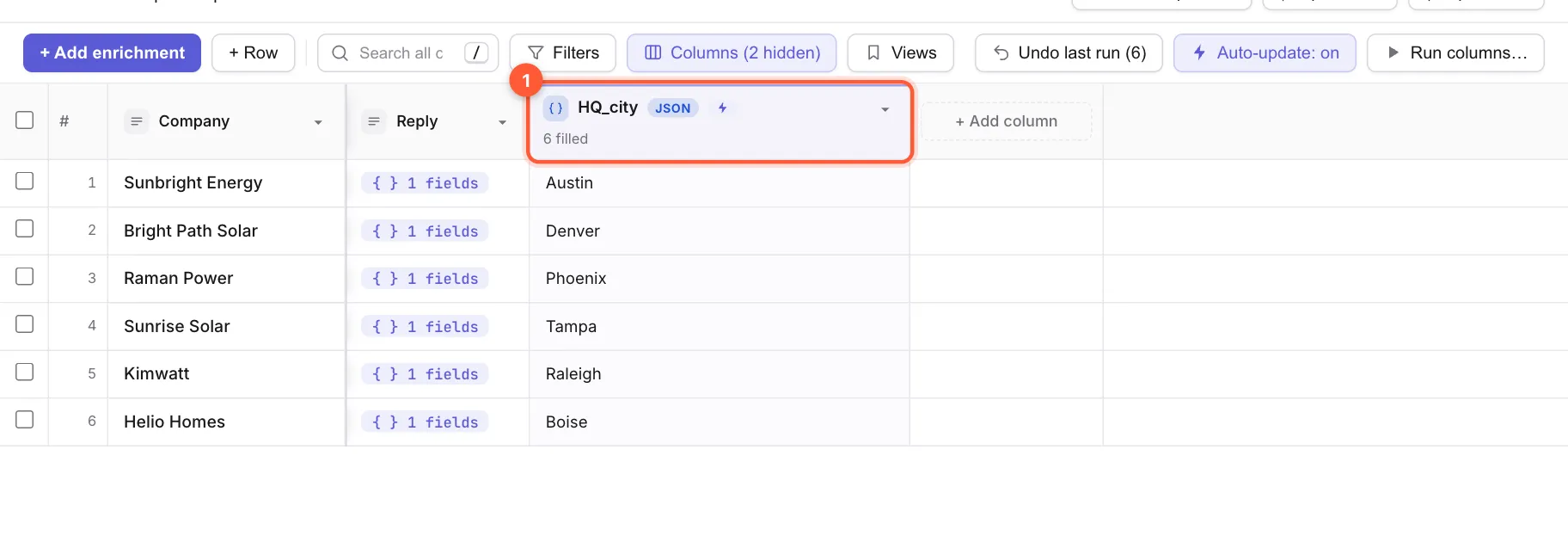The height and width of the screenshot is (542, 1568).
Task: Click the slash shortcut badge in search box
Action: coord(476,52)
